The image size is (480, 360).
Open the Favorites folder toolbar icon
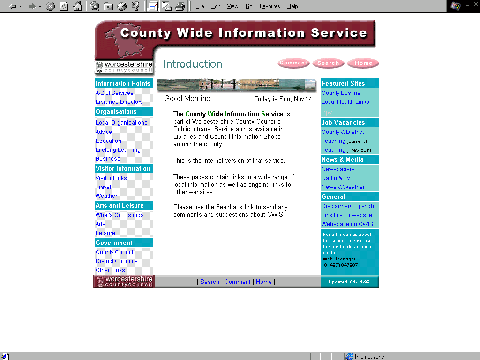click(108, 6)
